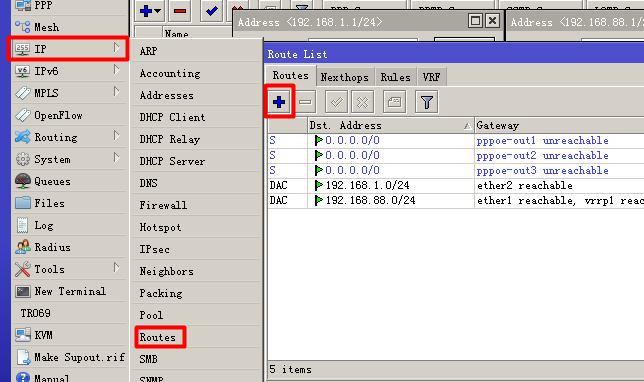Switch to the Nexthops tab
Viewport: 644px width, 382px height.
(344, 77)
